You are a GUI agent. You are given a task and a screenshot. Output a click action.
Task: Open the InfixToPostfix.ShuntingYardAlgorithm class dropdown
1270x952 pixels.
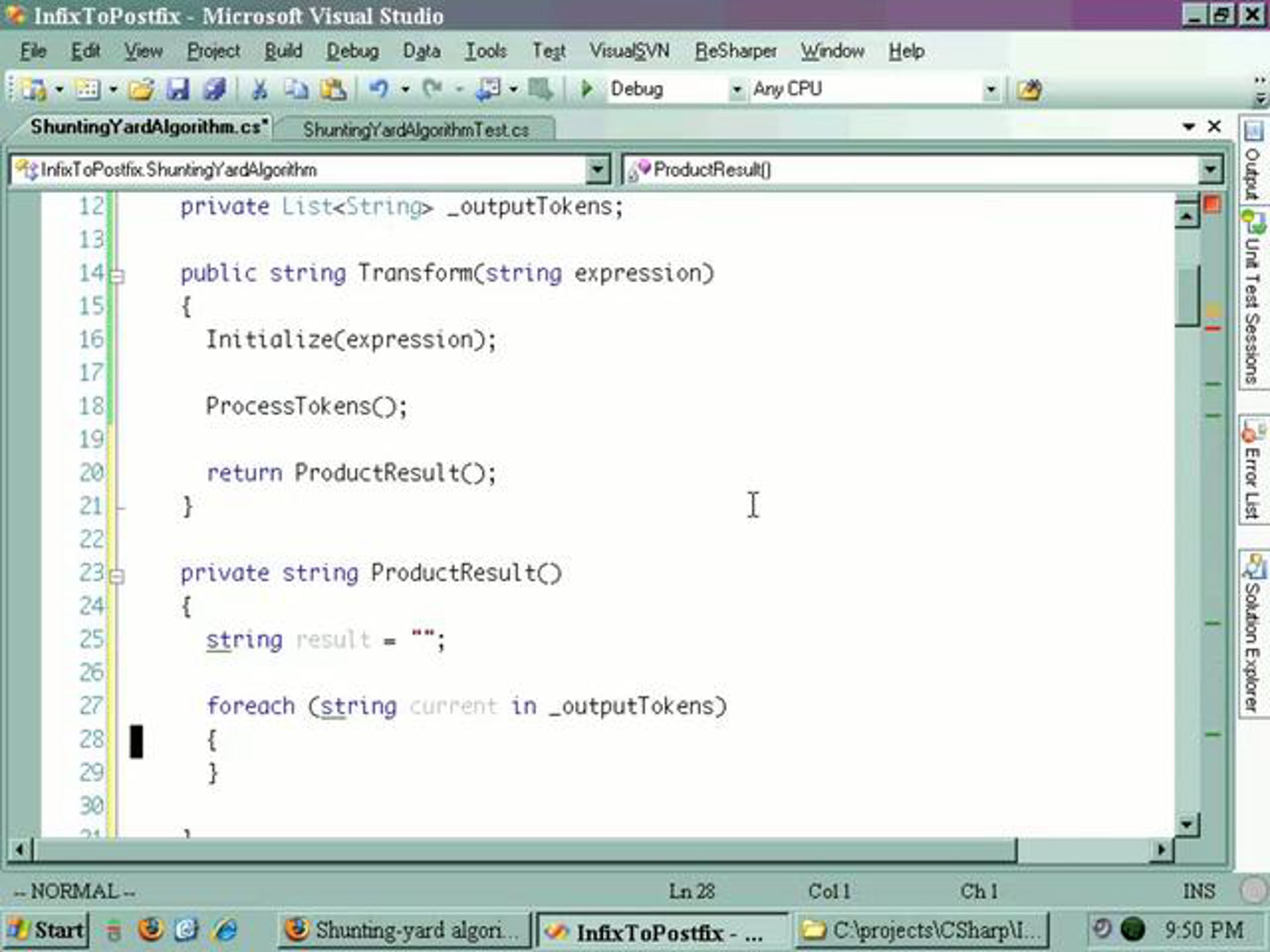coord(597,170)
